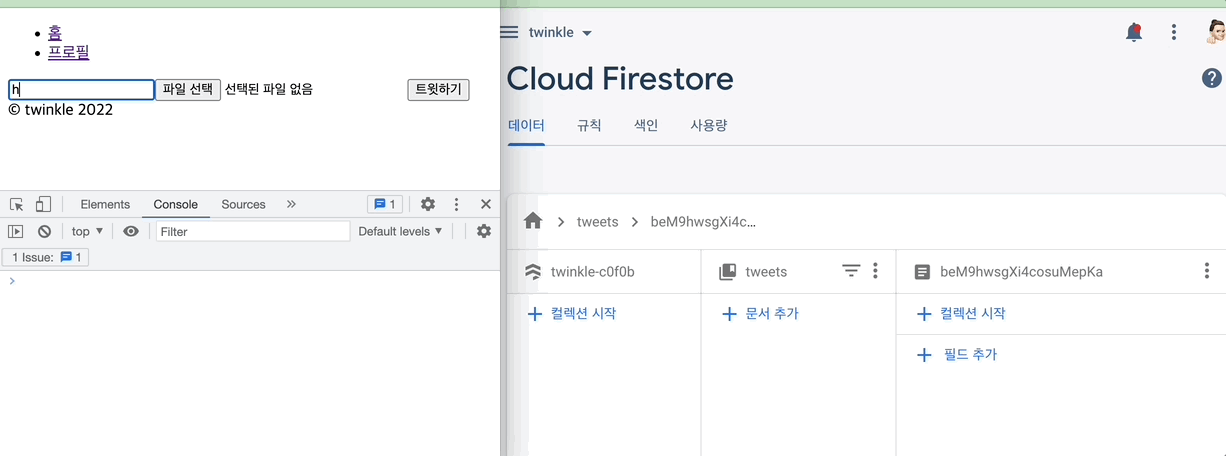Clear the console with the ban icon
The width and height of the screenshot is (1226, 456).
pyautogui.click(x=44, y=231)
